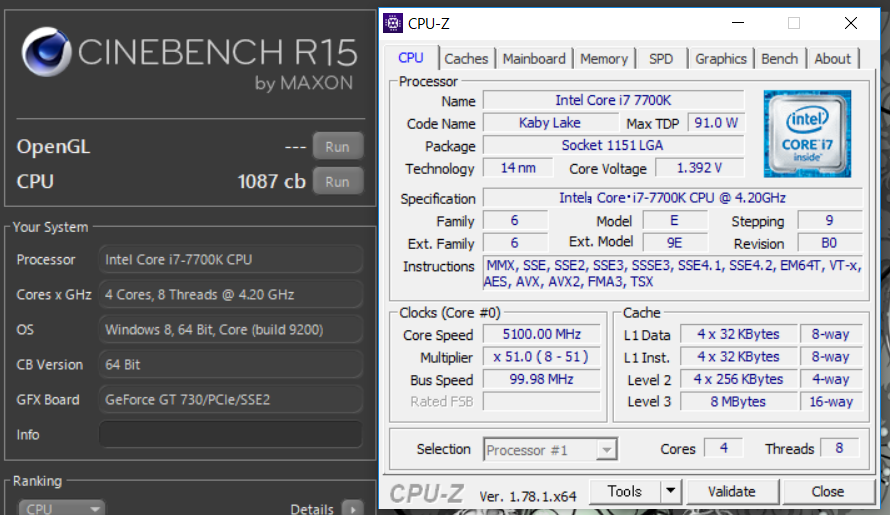Click the Core Speed value 5100.00 MHz

coord(541,334)
